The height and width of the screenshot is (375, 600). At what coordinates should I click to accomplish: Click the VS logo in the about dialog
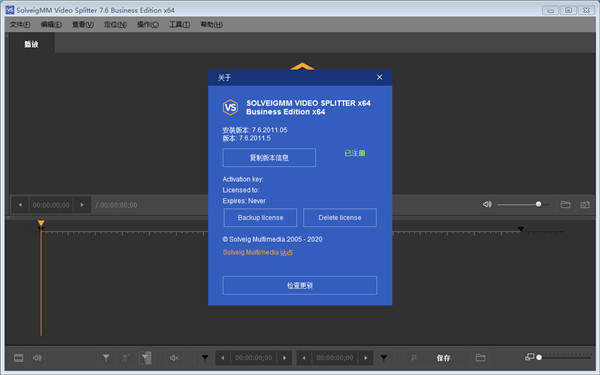(x=230, y=108)
